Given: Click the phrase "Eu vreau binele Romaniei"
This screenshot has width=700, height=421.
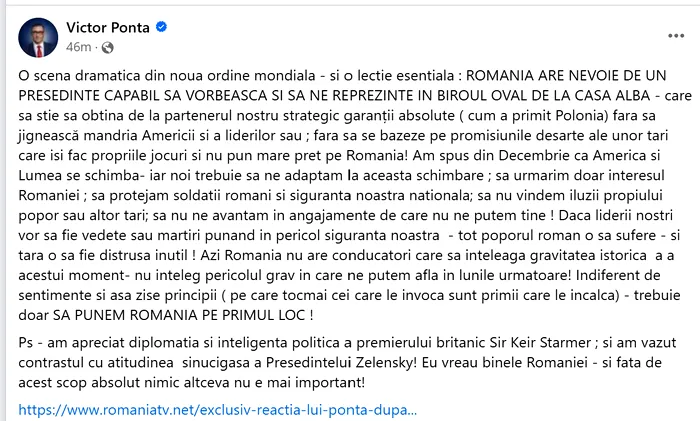Looking at the screenshot, I should (x=479, y=359).
